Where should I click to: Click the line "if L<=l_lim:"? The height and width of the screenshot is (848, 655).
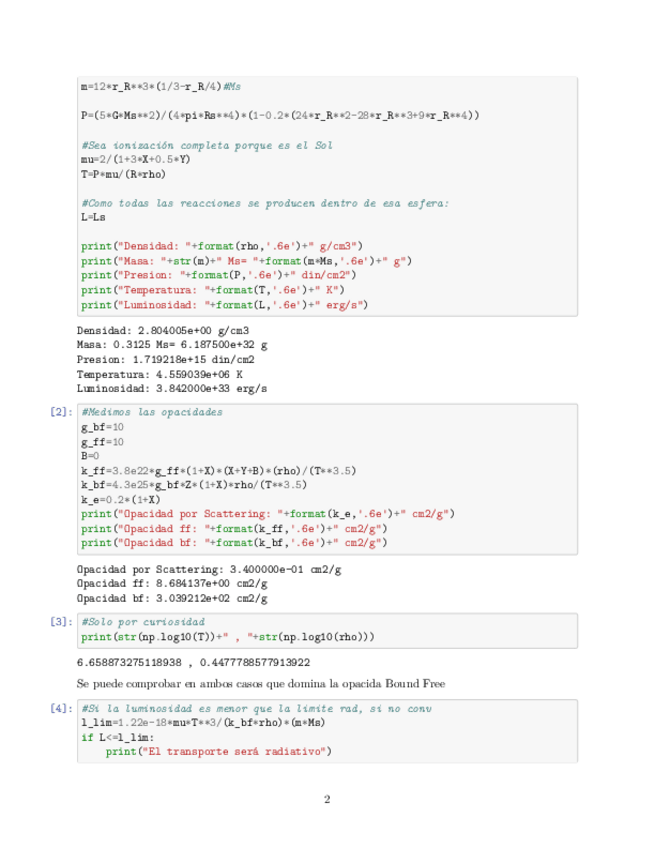tap(117, 738)
